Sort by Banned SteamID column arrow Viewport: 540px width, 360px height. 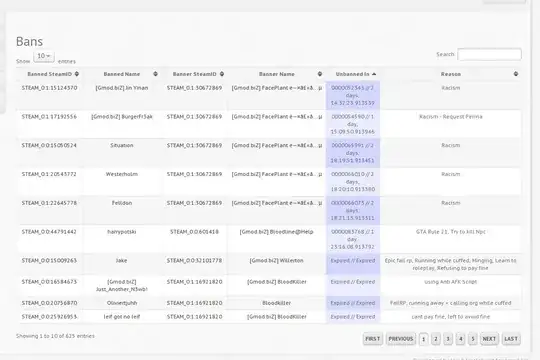77,74
